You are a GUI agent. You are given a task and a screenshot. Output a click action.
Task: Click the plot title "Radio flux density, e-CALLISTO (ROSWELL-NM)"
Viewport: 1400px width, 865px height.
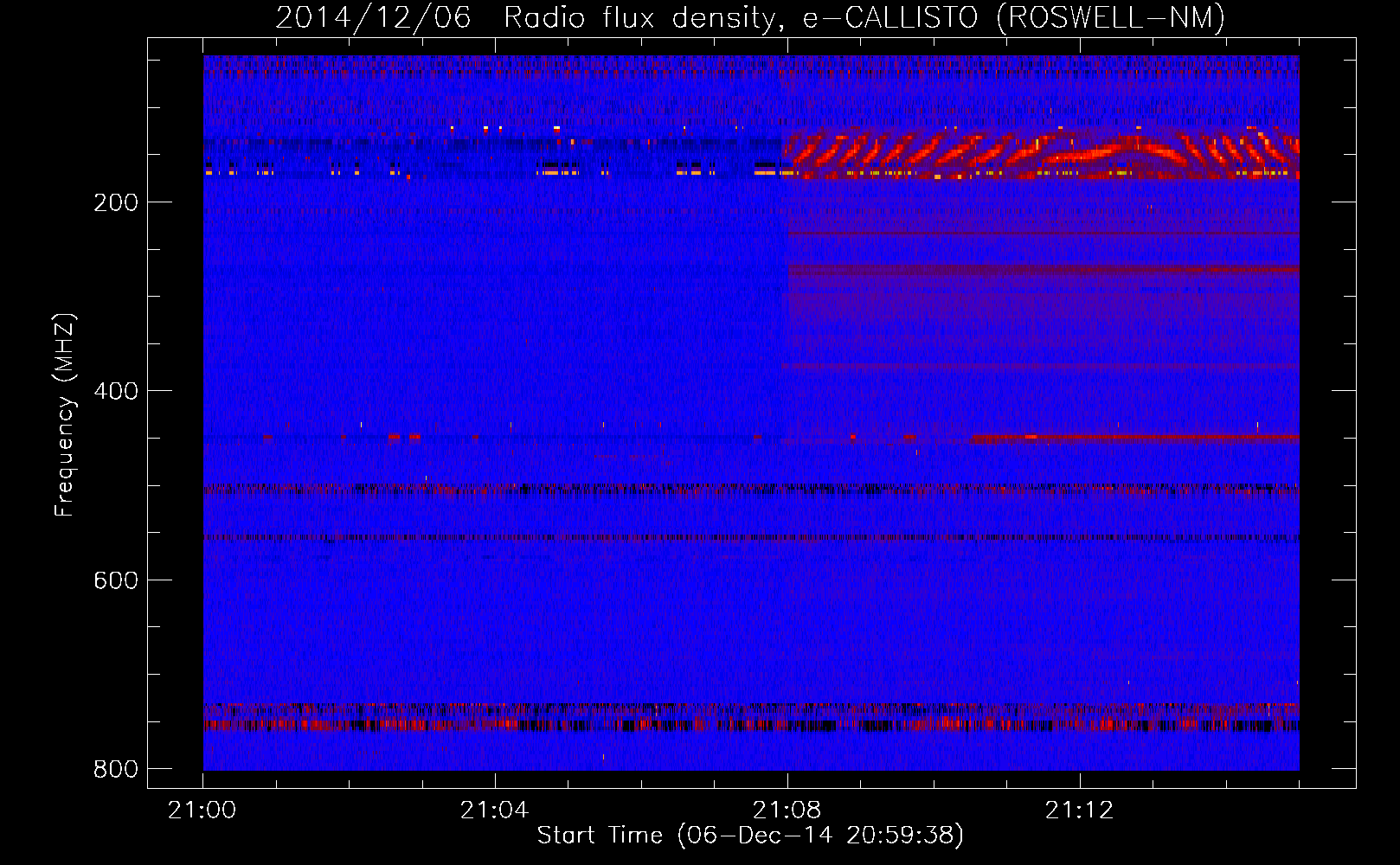[x=864, y=18]
